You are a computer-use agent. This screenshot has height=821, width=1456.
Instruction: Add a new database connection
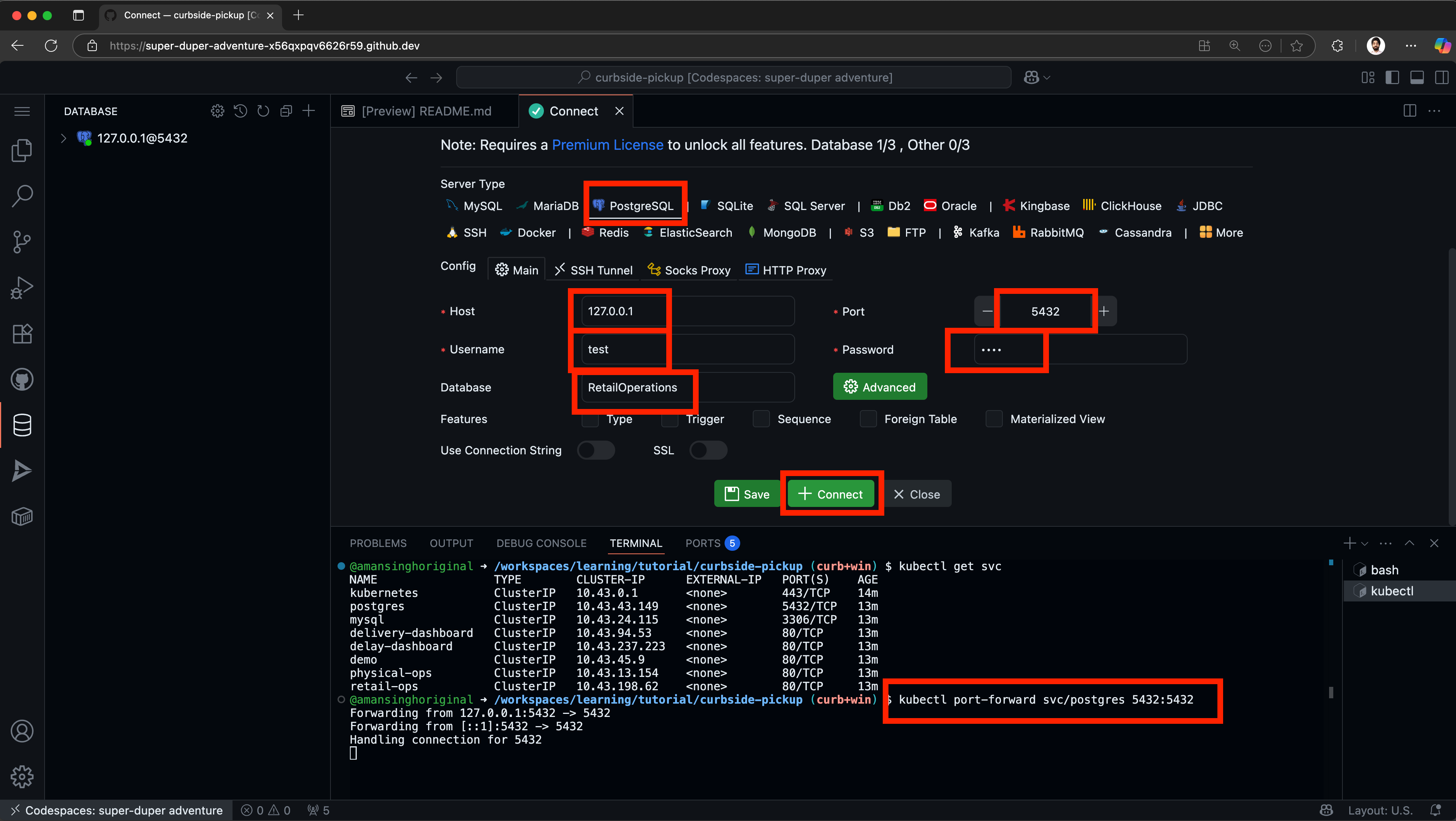[x=309, y=111]
